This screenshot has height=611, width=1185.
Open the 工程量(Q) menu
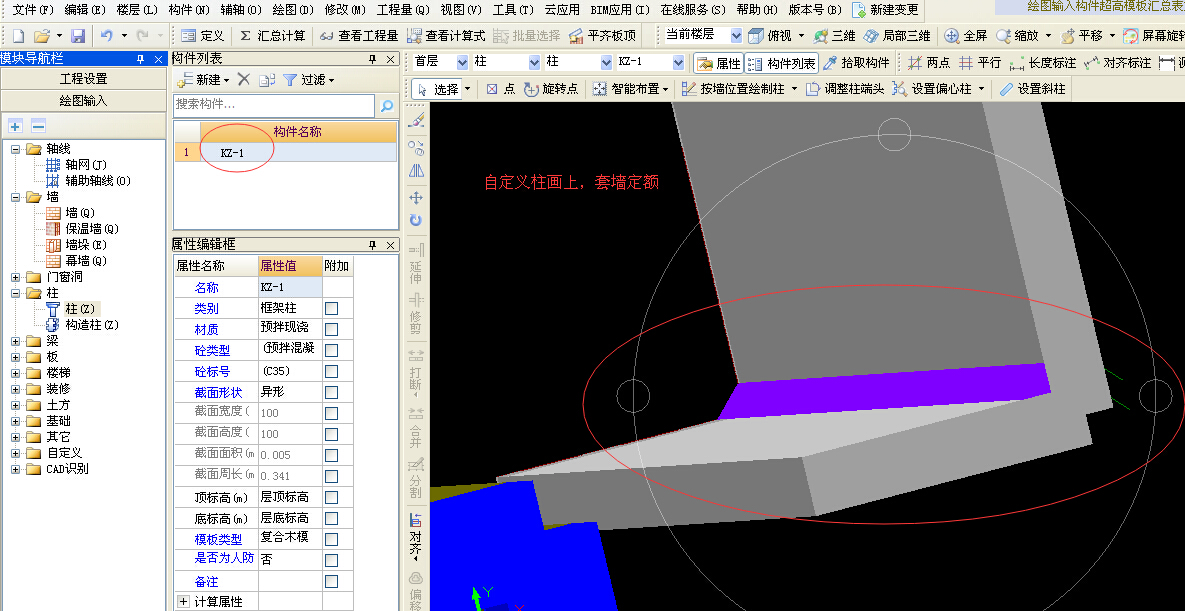point(403,10)
